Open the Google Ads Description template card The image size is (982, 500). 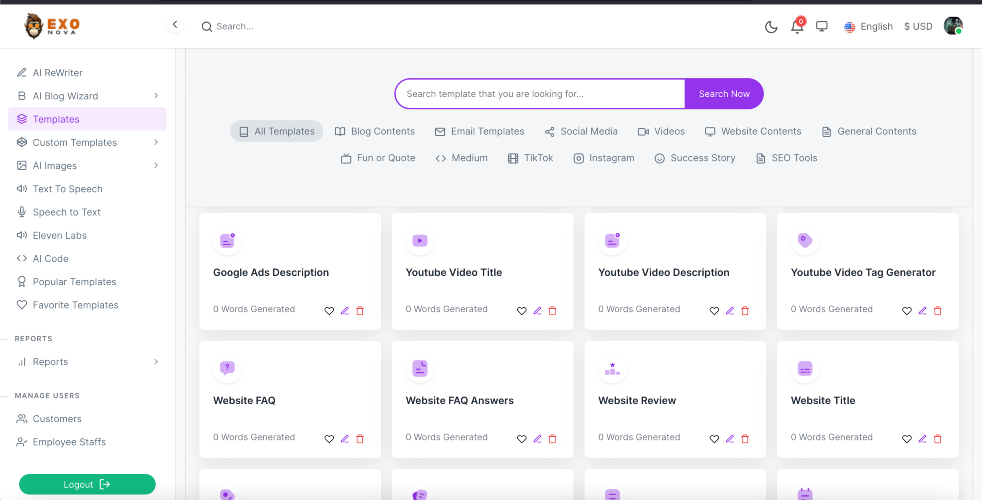point(290,271)
